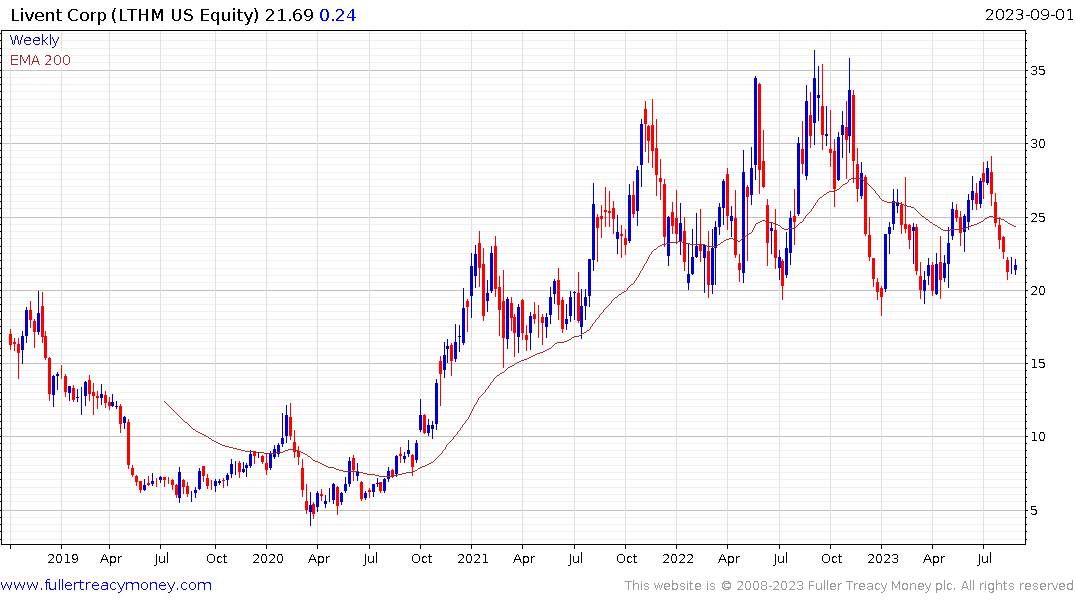This screenshot has width=1075, height=600.
Task: Click the 5 price axis label
Action: pyautogui.click(x=1034, y=511)
